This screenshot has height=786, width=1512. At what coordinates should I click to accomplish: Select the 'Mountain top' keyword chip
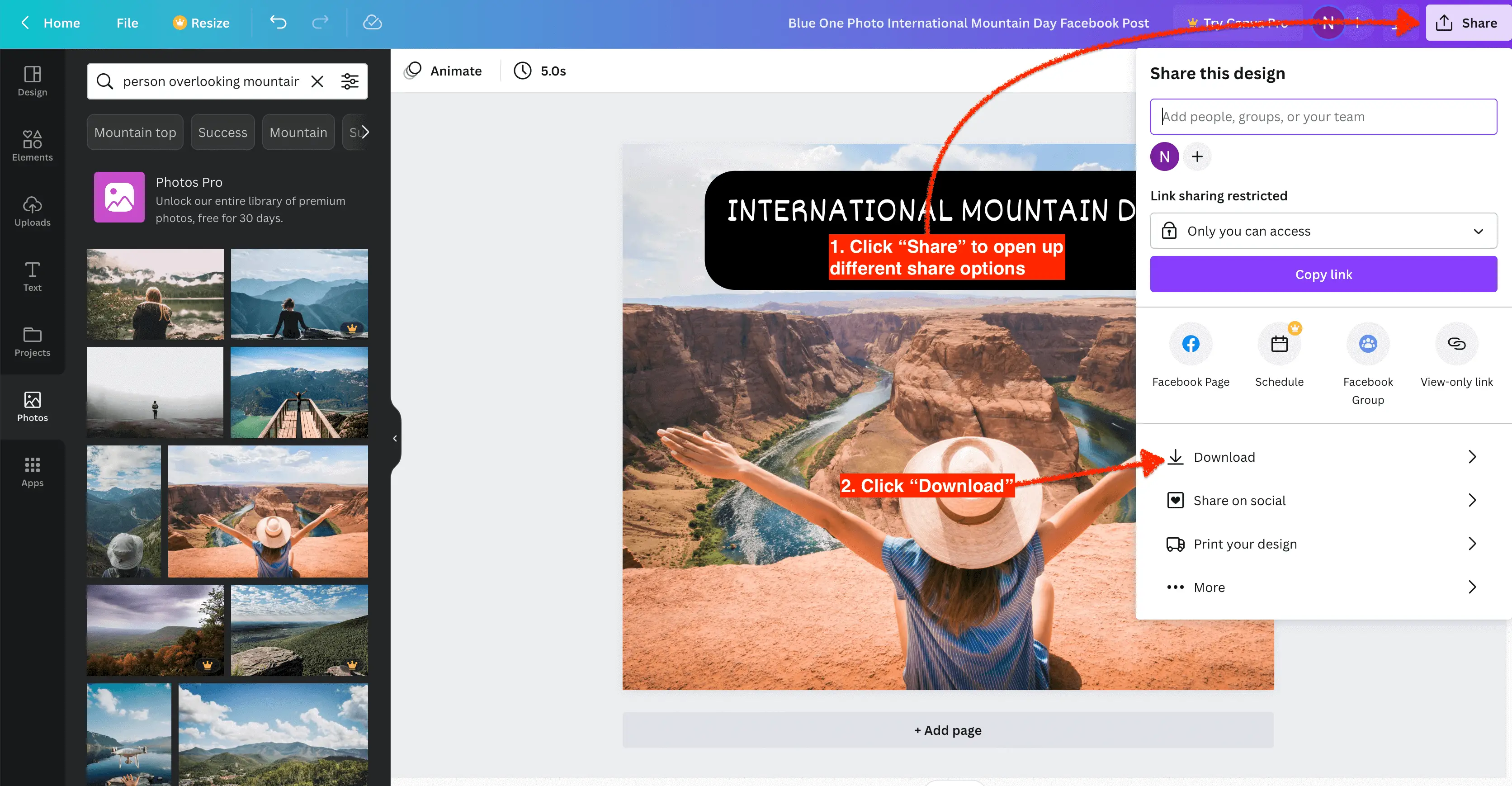coord(135,132)
